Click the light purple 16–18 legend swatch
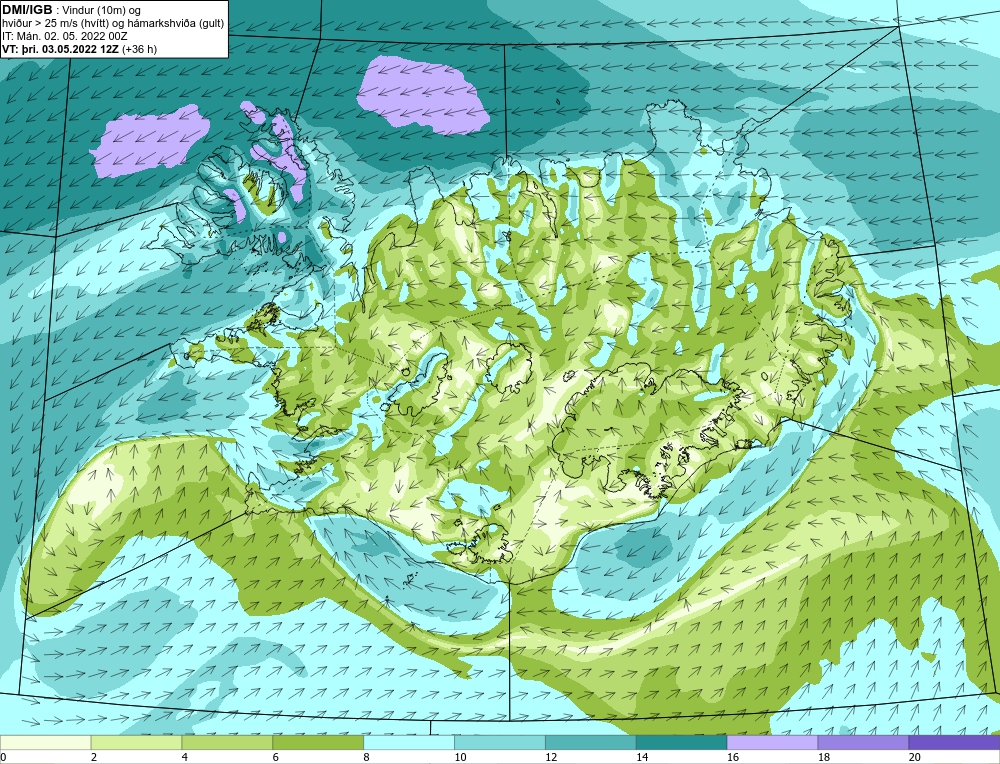Viewport: 1000px width, 764px height. coord(772,742)
